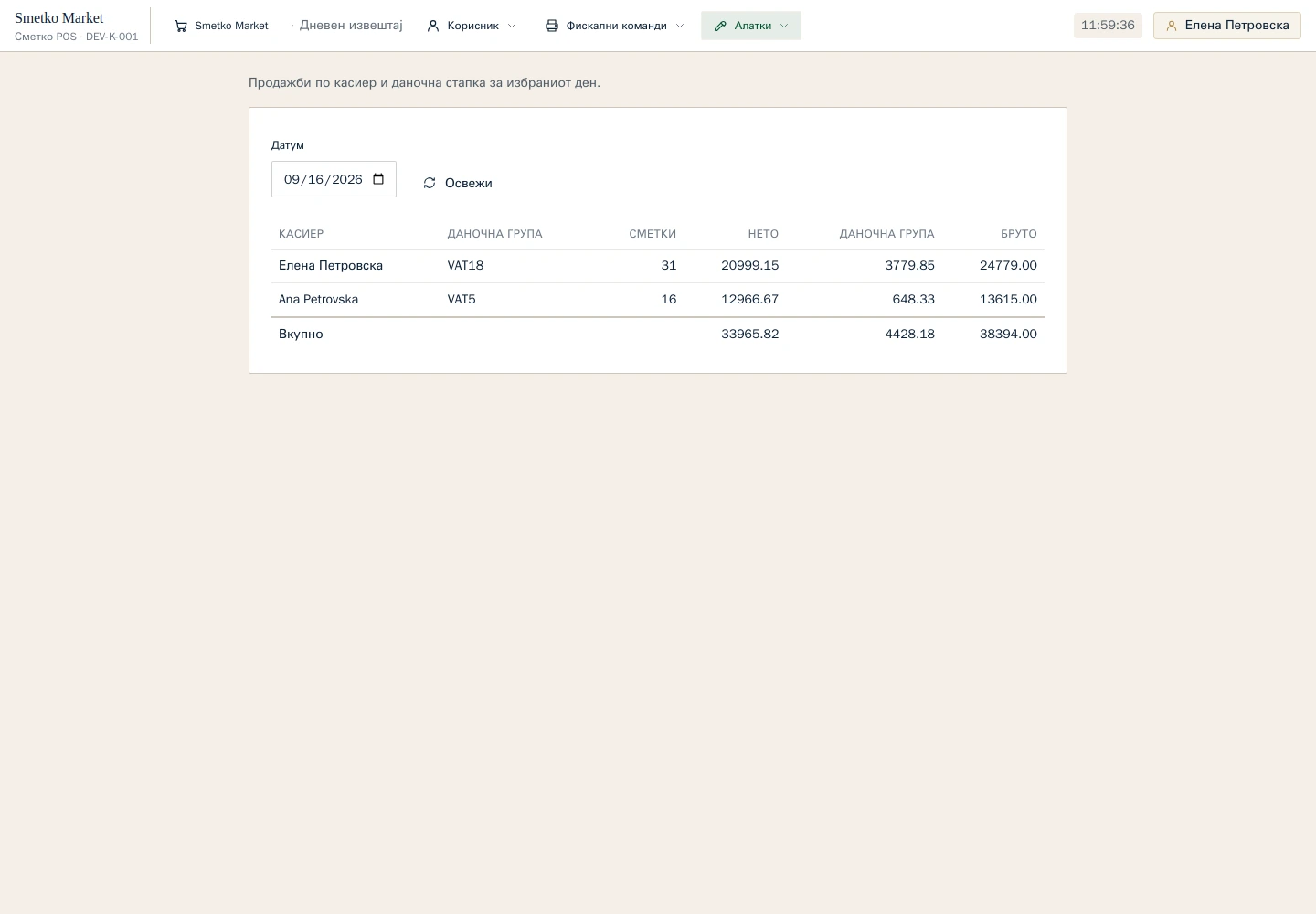Click the Smetko Market brand title
This screenshot has width=1316, height=914.
tap(59, 17)
